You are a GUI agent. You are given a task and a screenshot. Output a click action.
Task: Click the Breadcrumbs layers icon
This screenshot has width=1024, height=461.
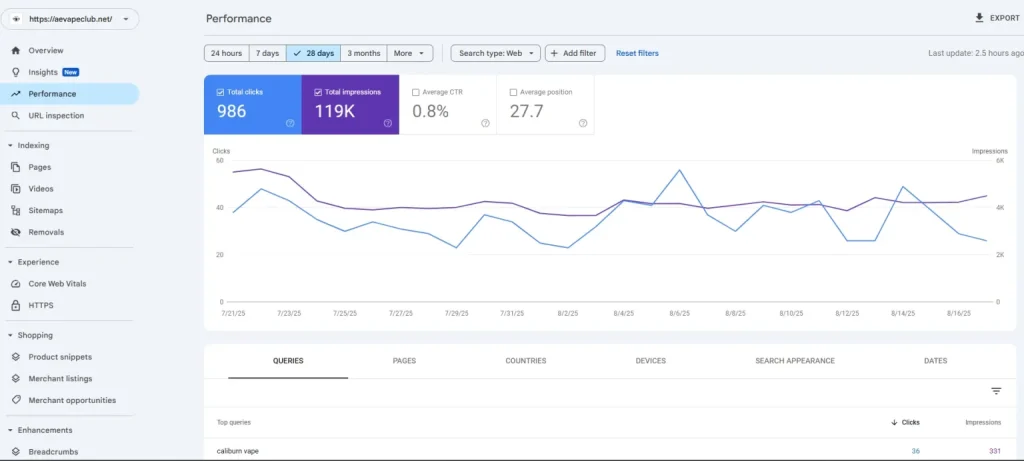[16, 452]
